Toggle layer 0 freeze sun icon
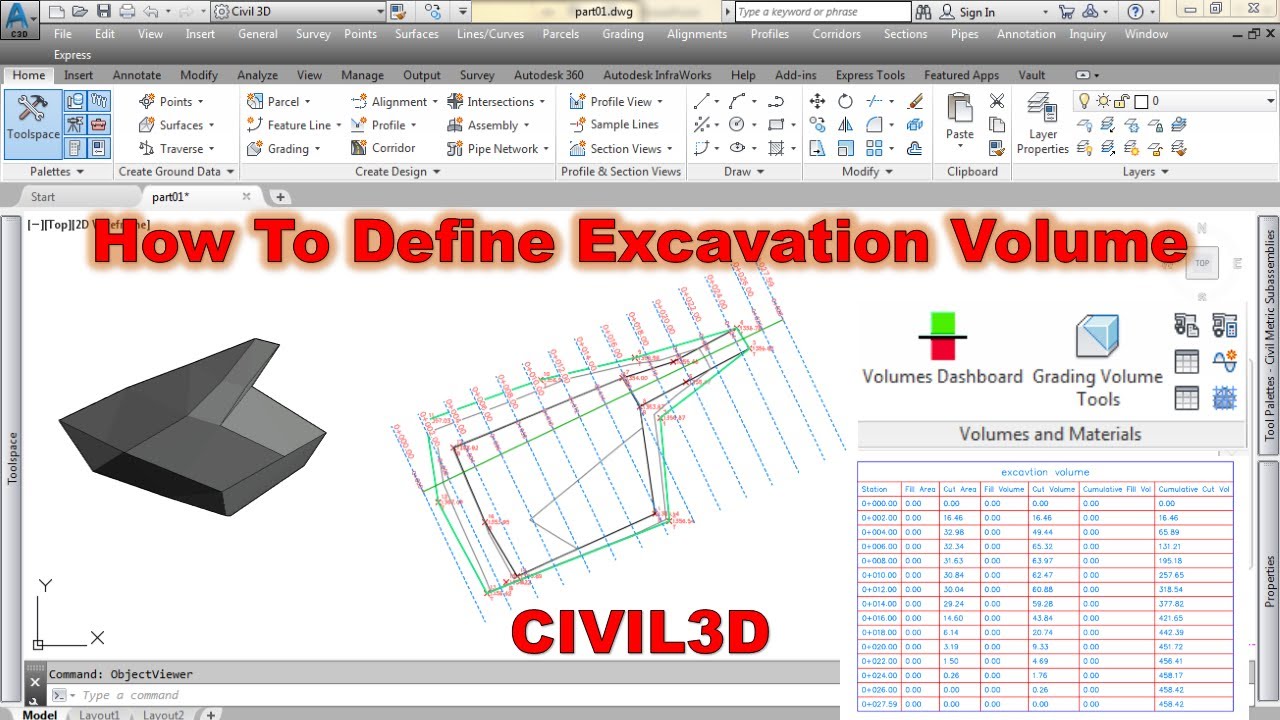This screenshot has width=1280, height=720. (x=1103, y=101)
